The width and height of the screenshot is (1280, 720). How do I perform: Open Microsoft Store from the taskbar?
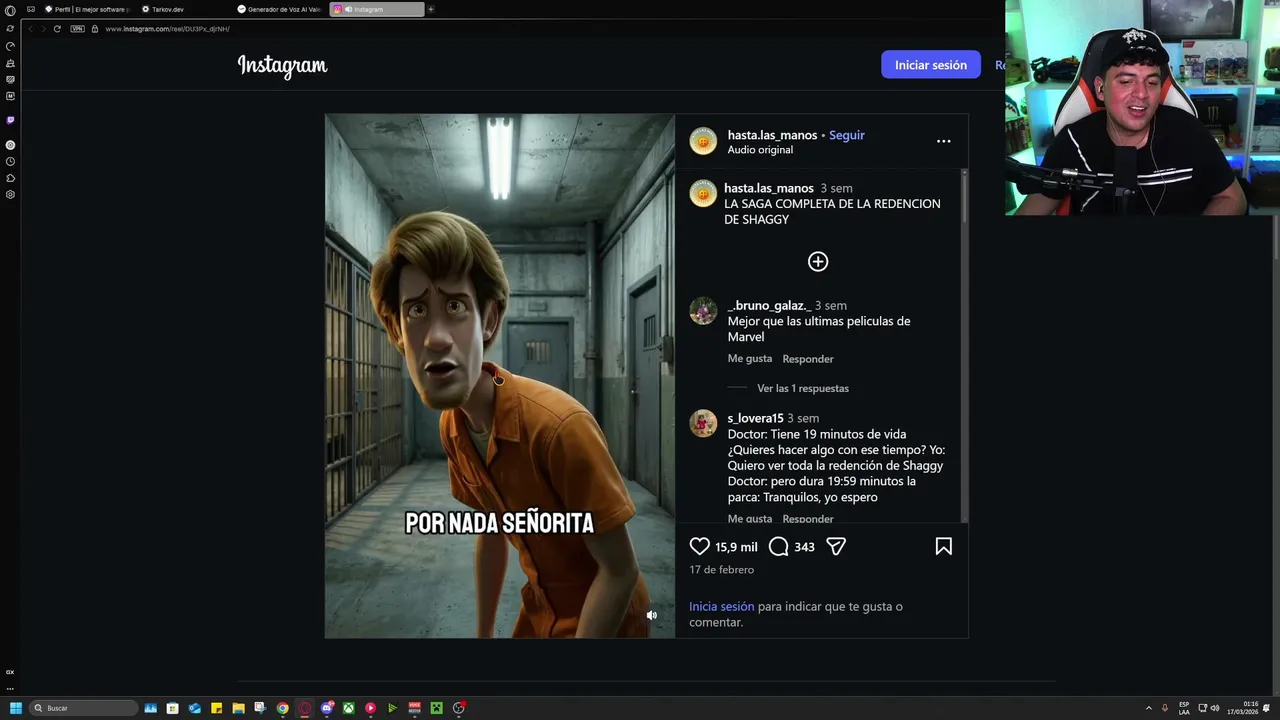tap(172, 708)
